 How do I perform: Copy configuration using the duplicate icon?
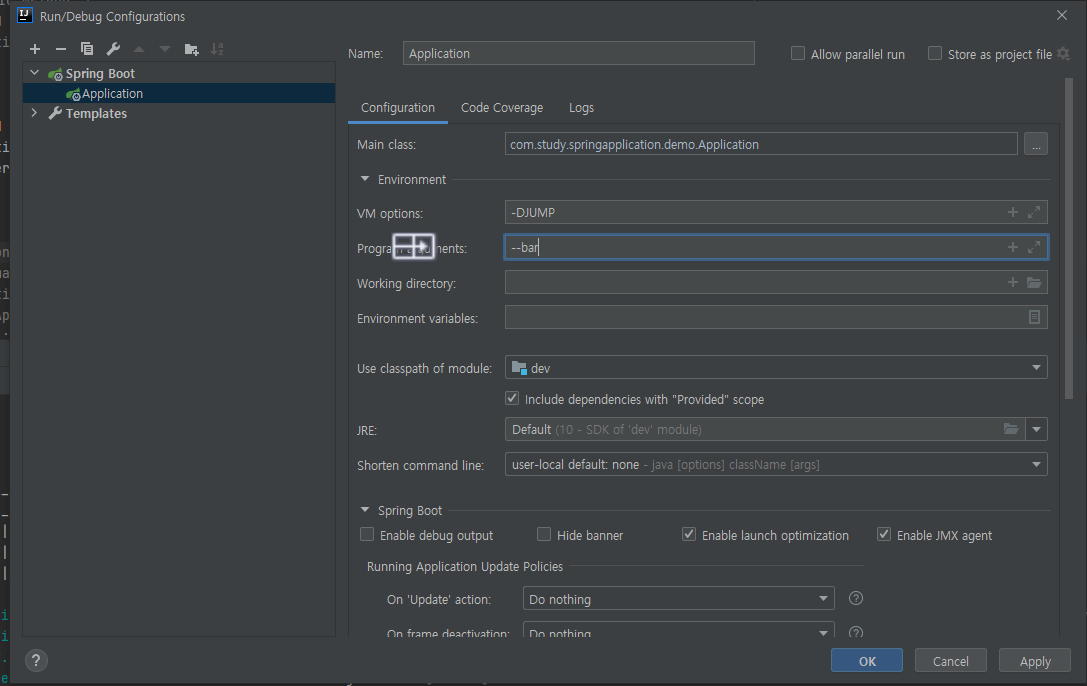[x=87, y=49]
